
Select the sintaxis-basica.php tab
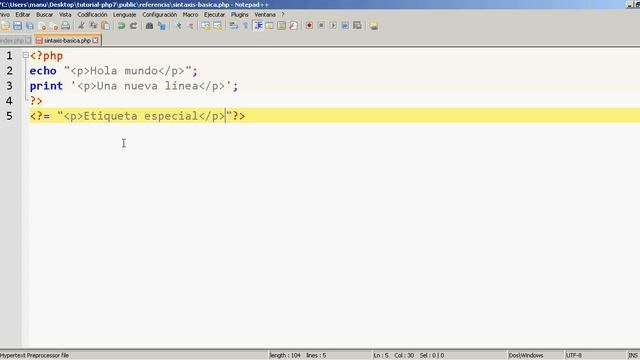click(67, 40)
